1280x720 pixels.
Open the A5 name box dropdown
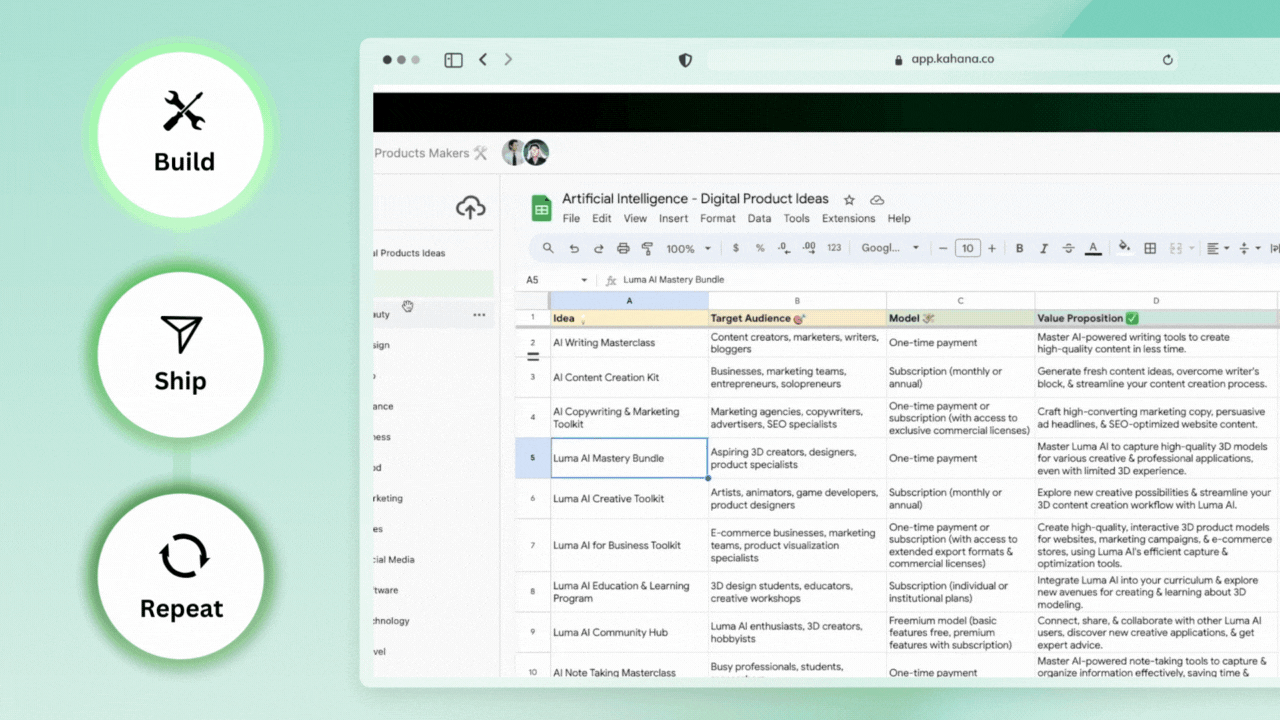(x=584, y=280)
